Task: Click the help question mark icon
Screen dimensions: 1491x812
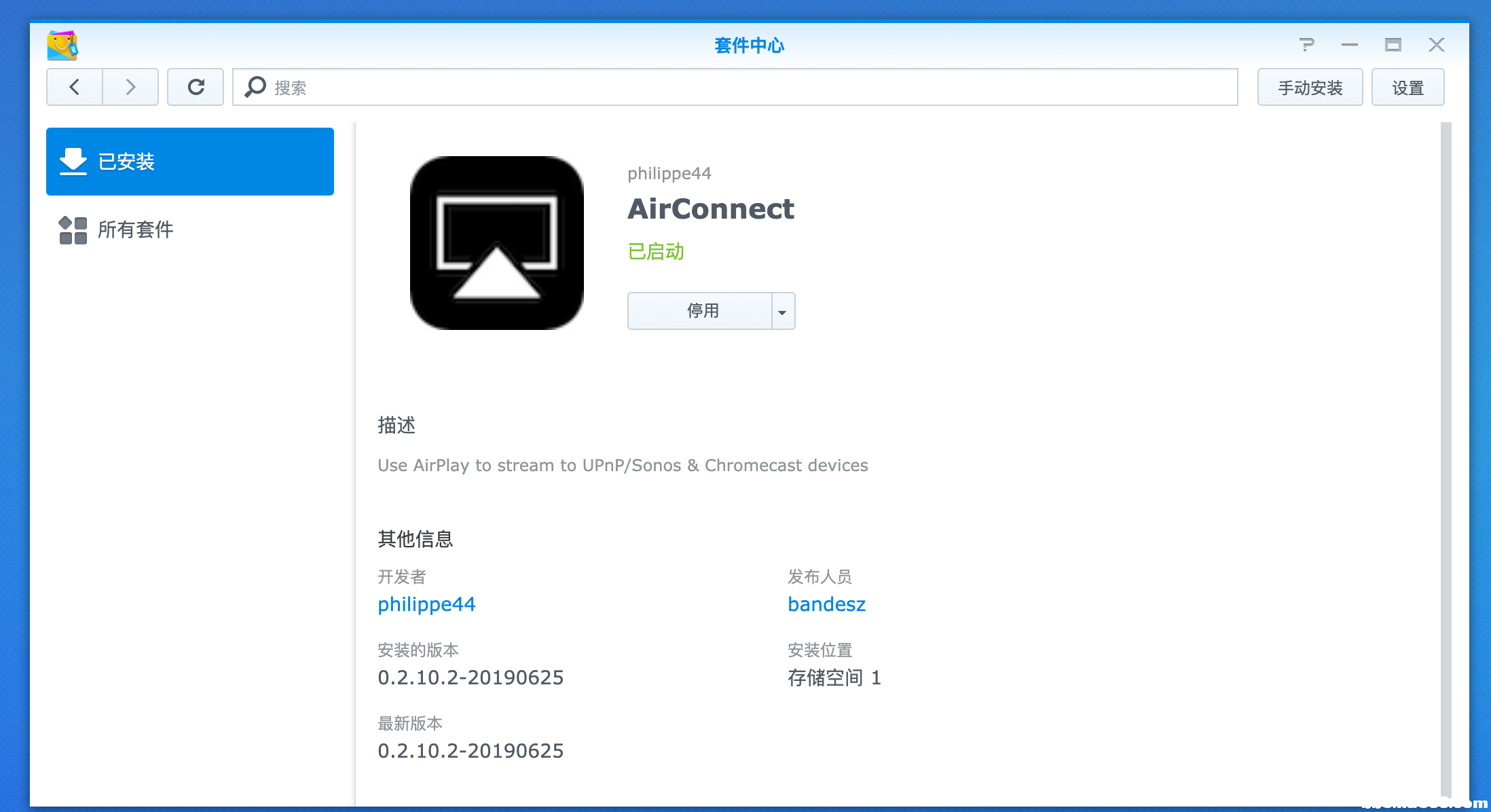Action: point(1306,45)
